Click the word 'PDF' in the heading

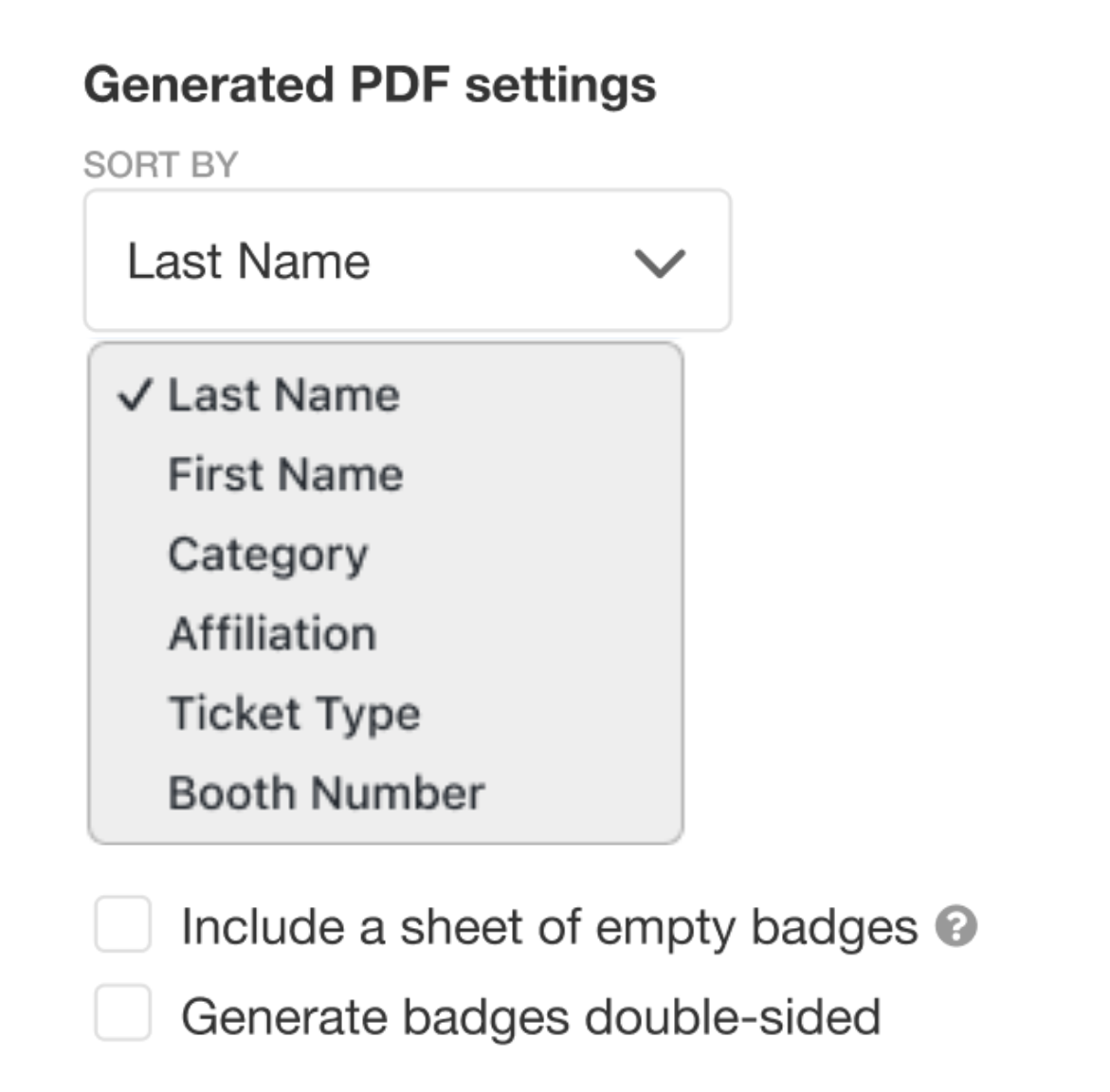pos(399,85)
